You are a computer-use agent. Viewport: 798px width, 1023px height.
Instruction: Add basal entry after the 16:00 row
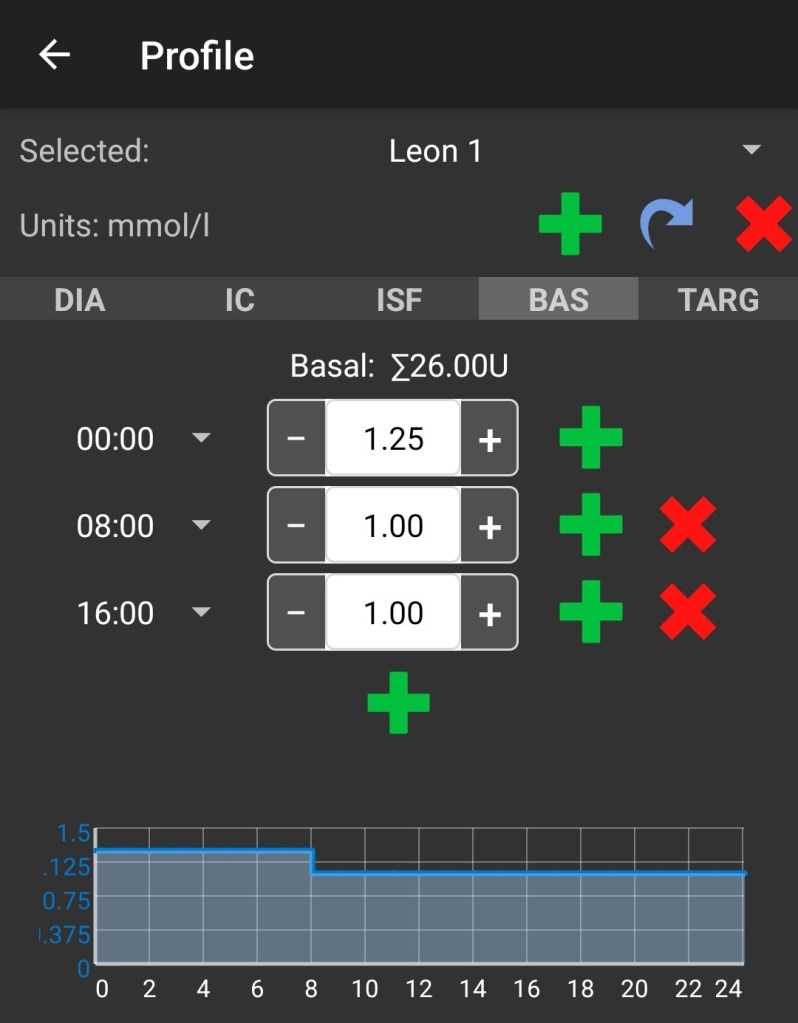pyautogui.click(x=590, y=612)
